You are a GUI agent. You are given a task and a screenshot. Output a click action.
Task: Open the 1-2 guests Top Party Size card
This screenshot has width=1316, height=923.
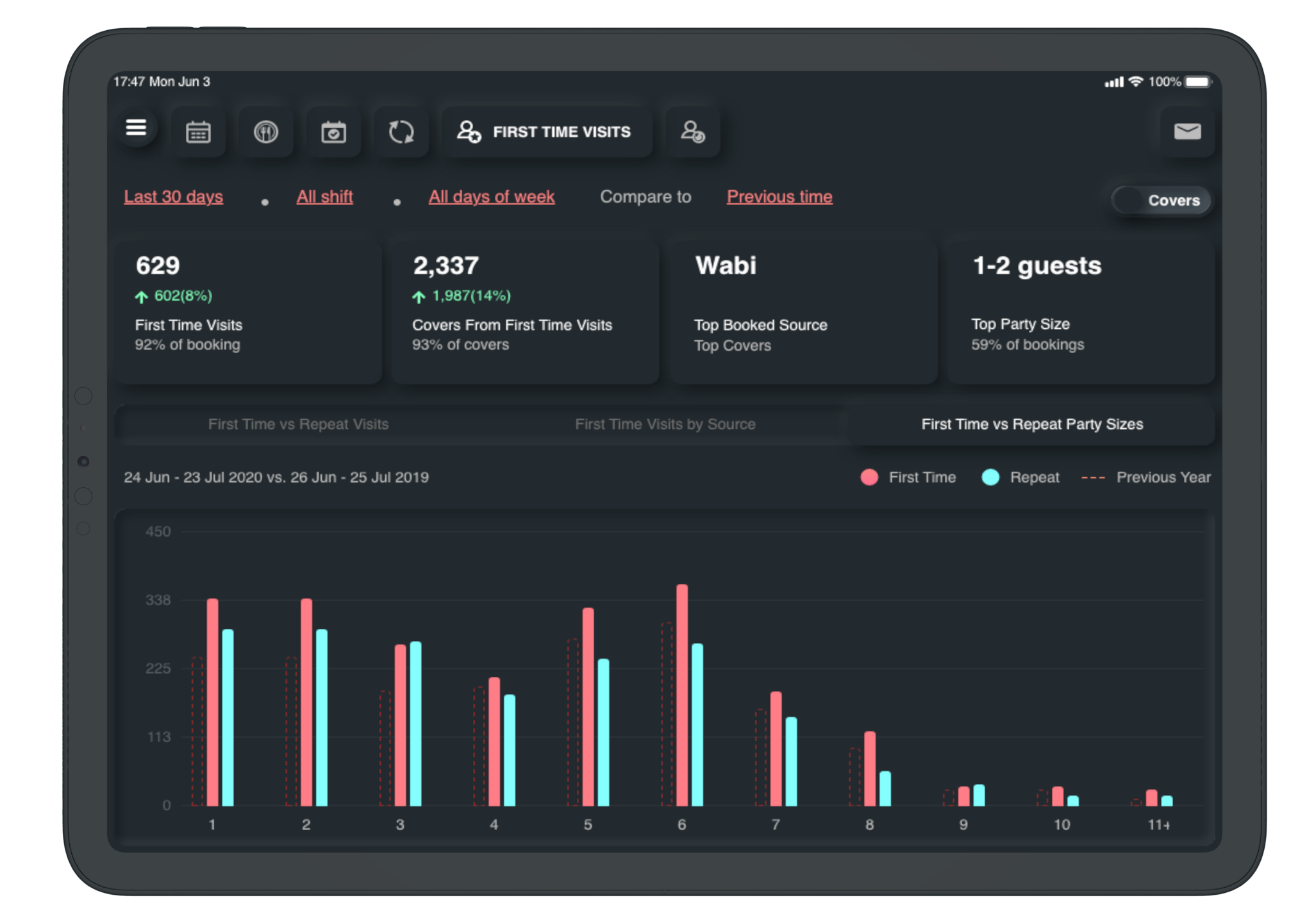pos(1081,312)
